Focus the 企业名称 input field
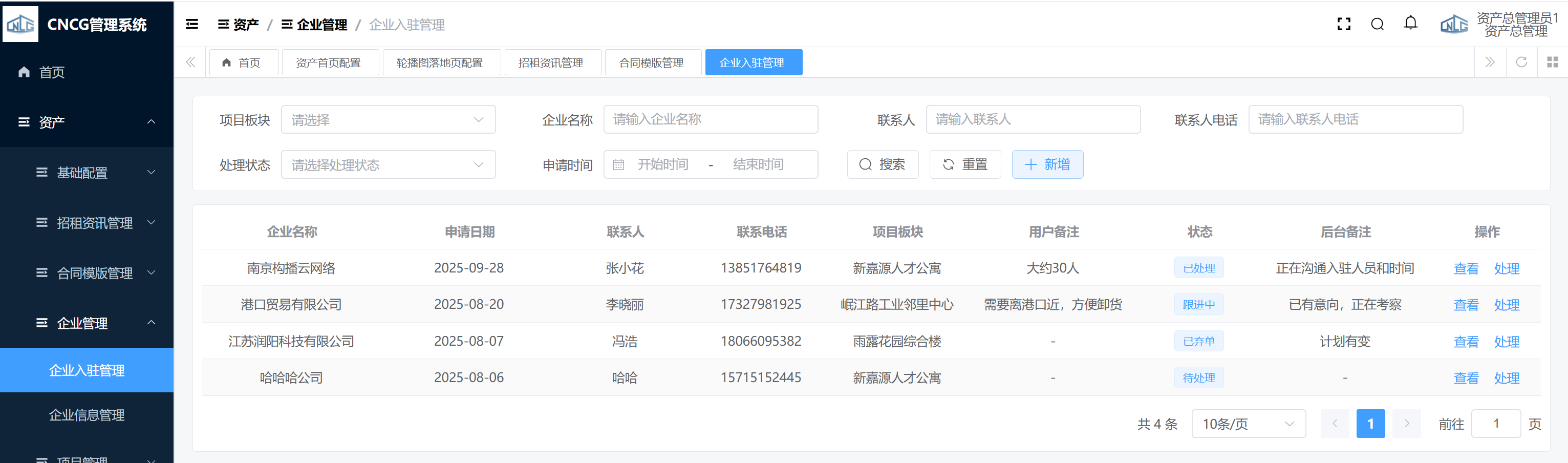Image resolution: width=1568 pixels, height=463 pixels. (710, 119)
